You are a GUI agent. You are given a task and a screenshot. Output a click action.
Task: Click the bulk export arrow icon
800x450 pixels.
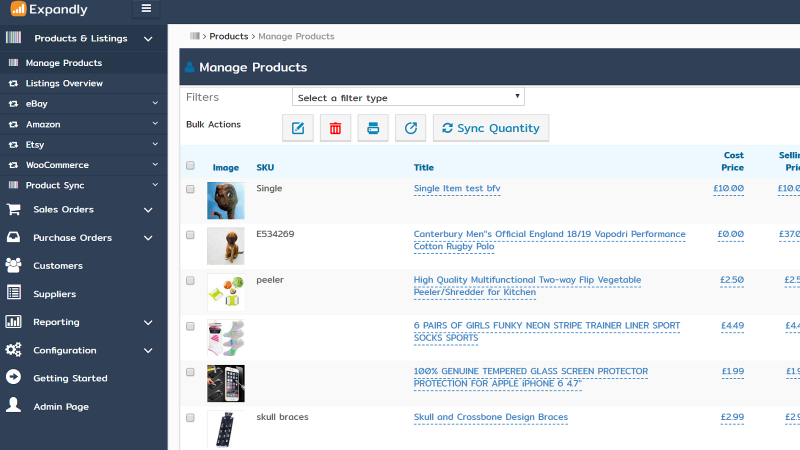tap(411, 128)
